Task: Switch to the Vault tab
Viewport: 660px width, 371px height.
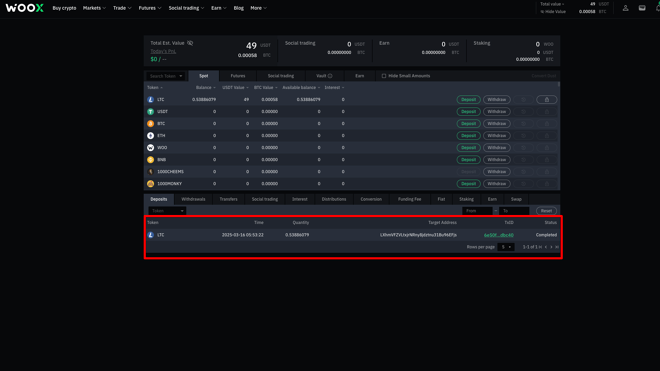Action: tap(324, 76)
